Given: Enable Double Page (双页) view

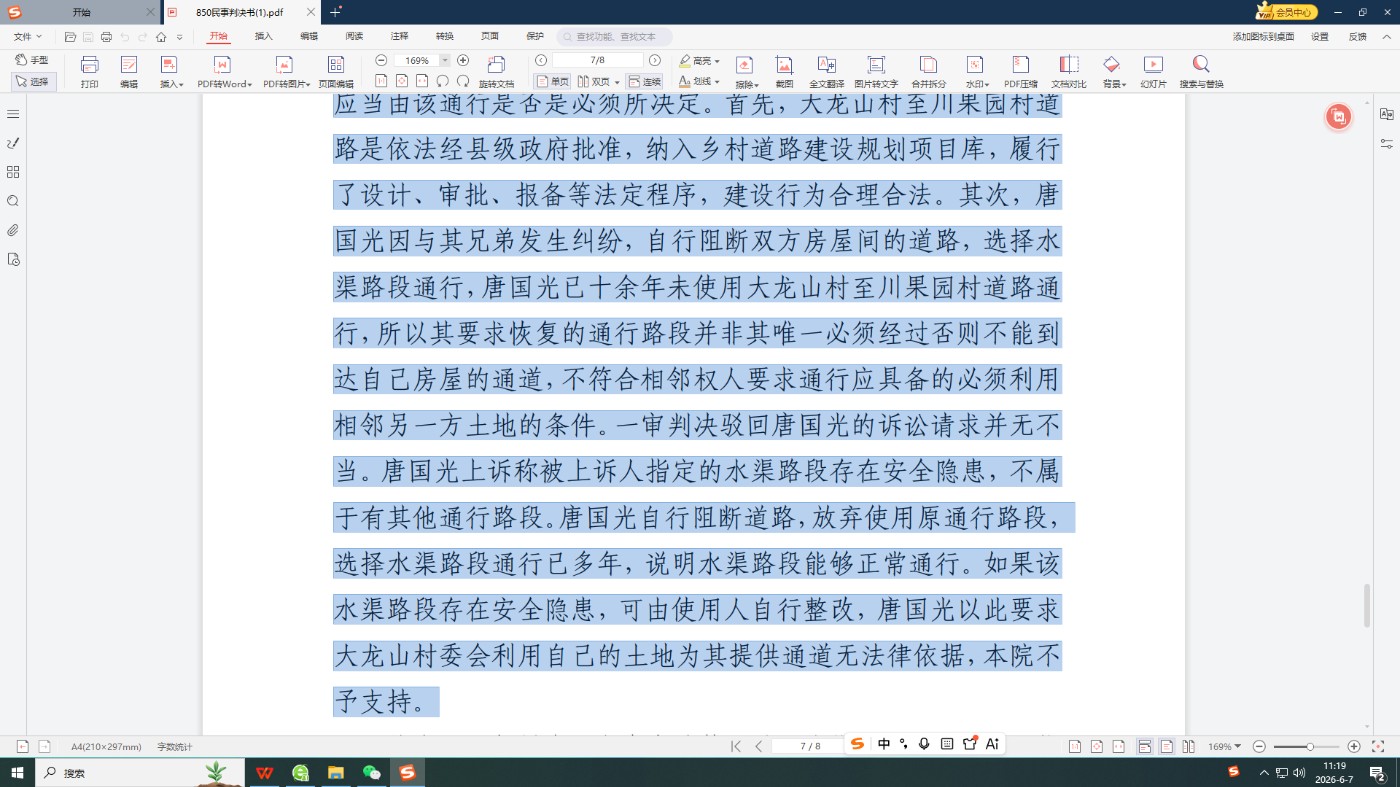Looking at the screenshot, I should pyautogui.click(x=593, y=81).
